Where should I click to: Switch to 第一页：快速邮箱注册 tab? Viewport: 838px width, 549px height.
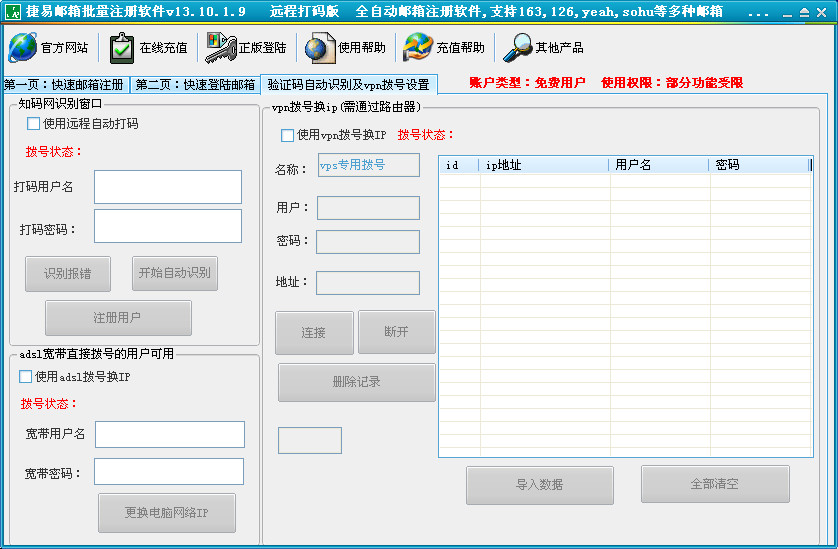[x=65, y=85]
